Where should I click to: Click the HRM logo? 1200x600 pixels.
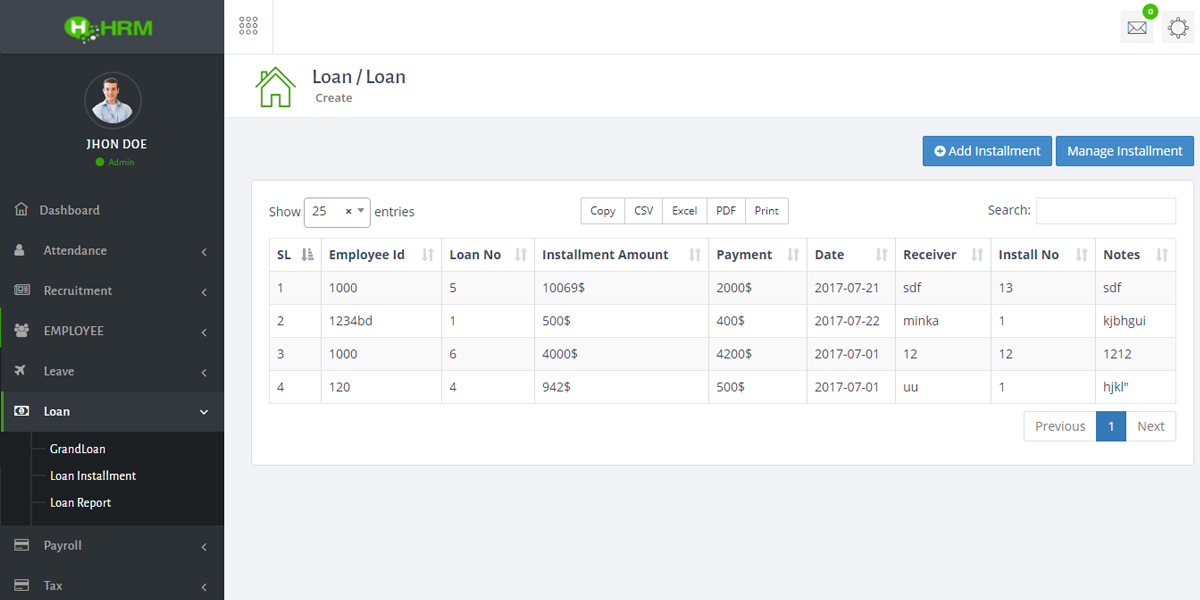click(x=110, y=28)
